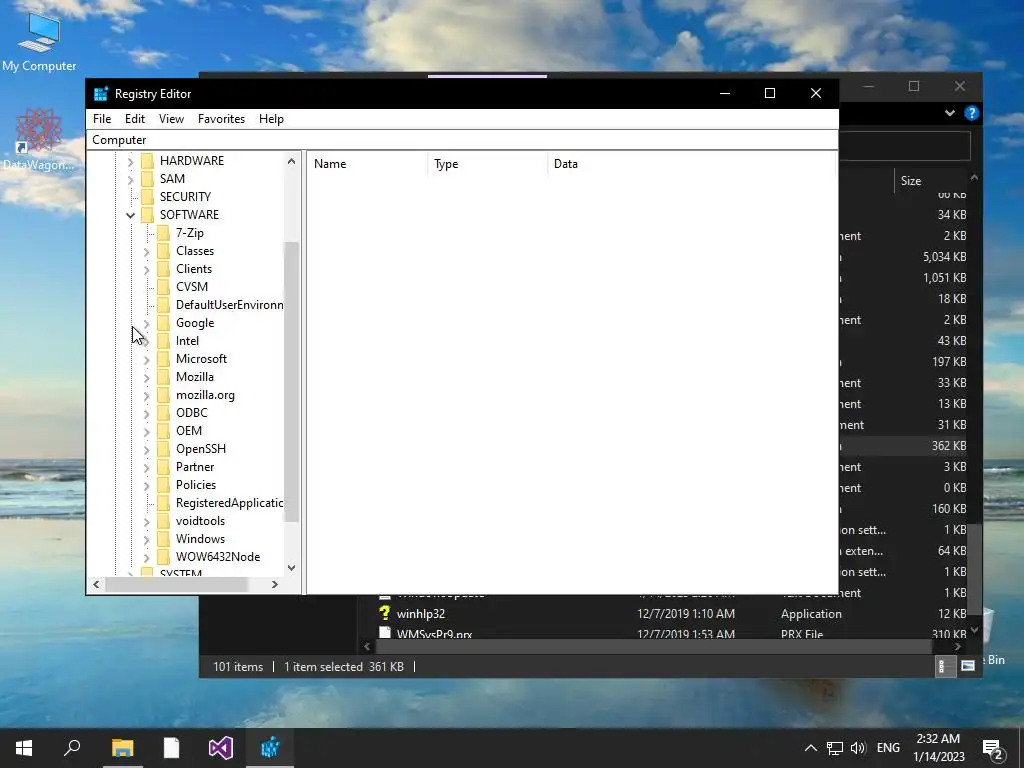Image resolution: width=1024 pixels, height=768 pixels.
Task: Show hidden system tray icons
Action: (810, 748)
